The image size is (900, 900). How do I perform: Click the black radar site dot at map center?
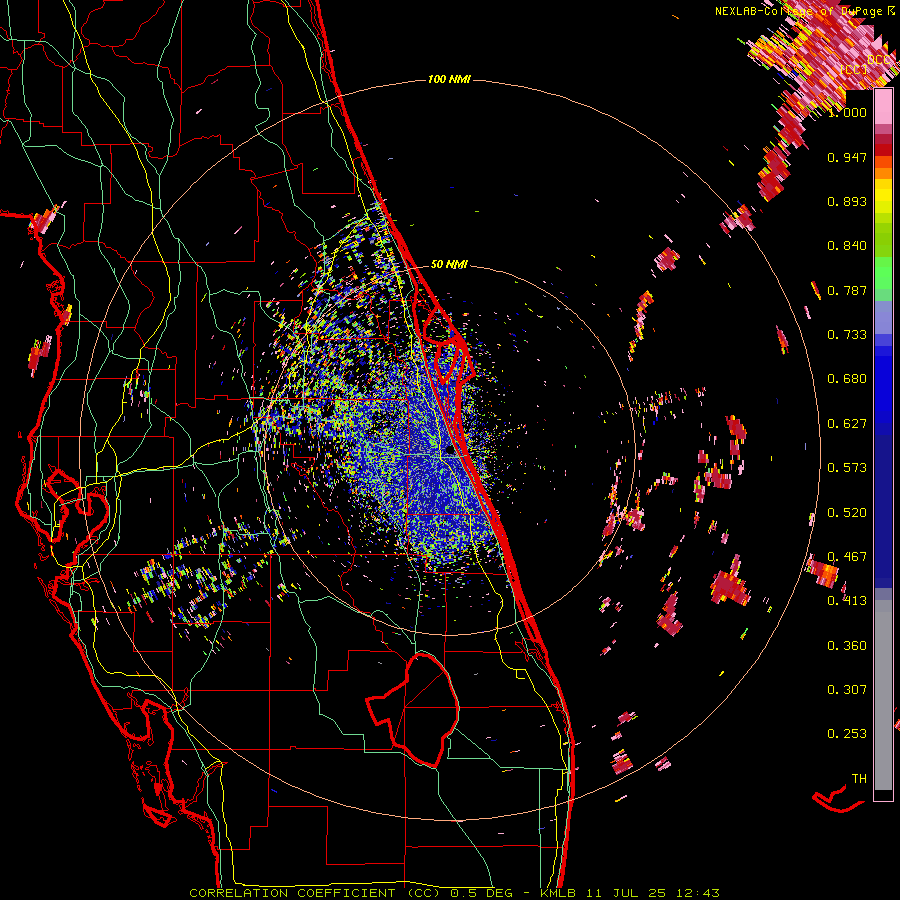coord(449,451)
